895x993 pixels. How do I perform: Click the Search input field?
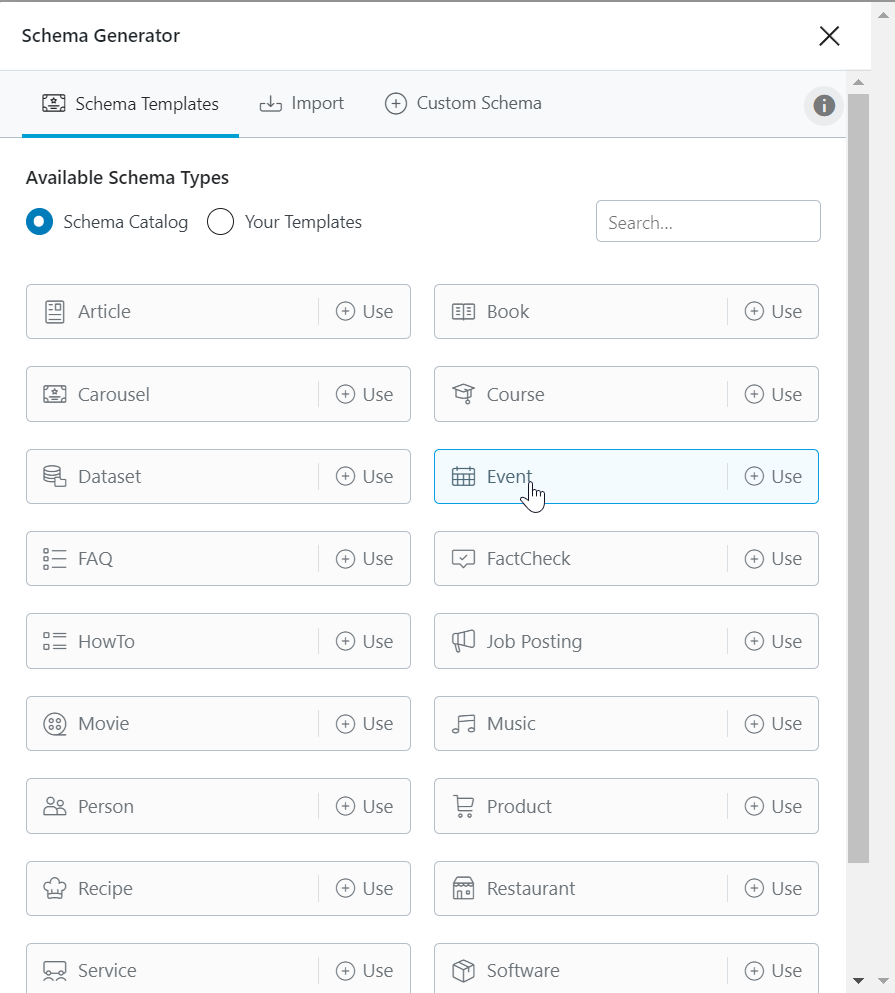coord(708,221)
